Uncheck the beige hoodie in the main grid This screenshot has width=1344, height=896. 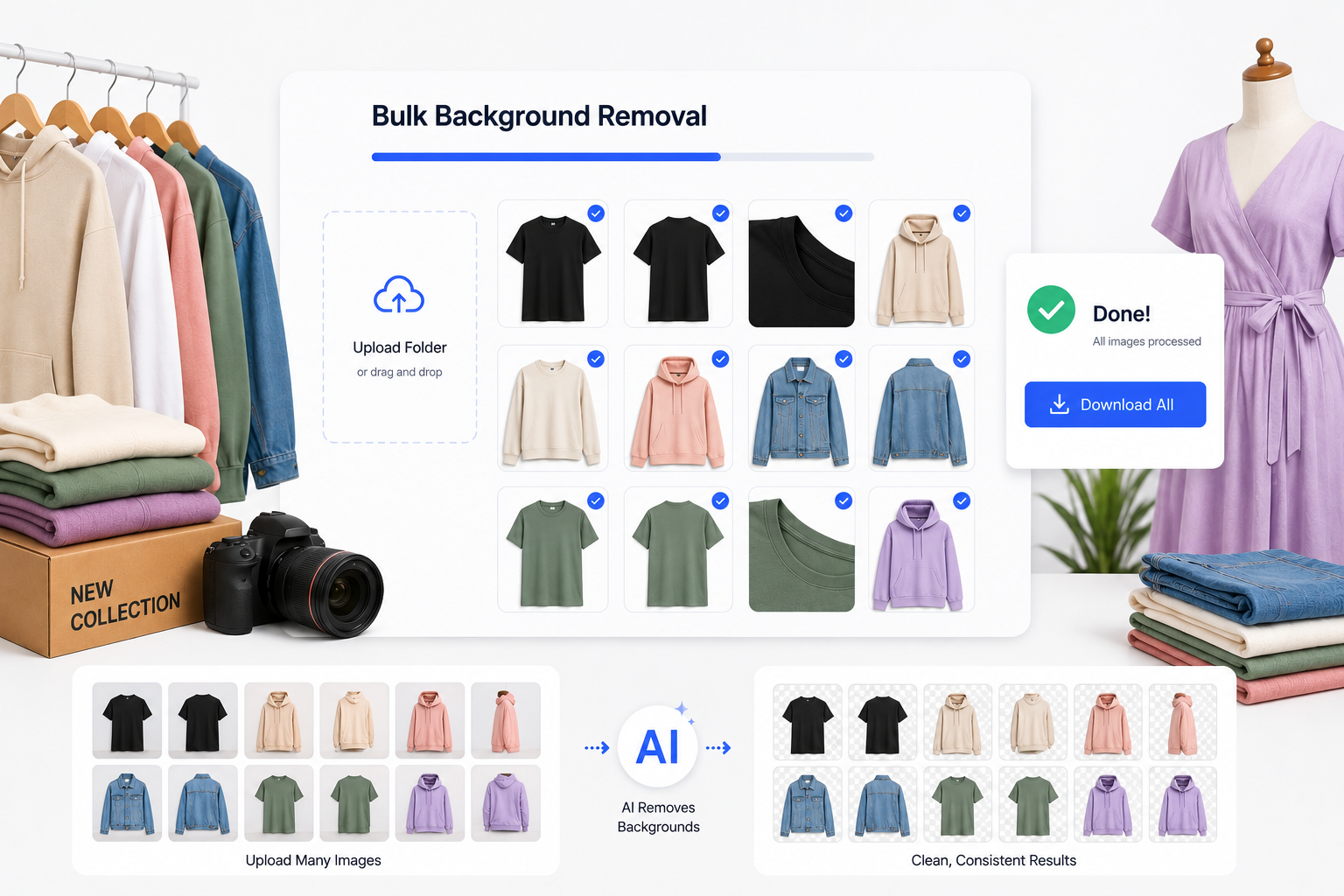pos(962,213)
